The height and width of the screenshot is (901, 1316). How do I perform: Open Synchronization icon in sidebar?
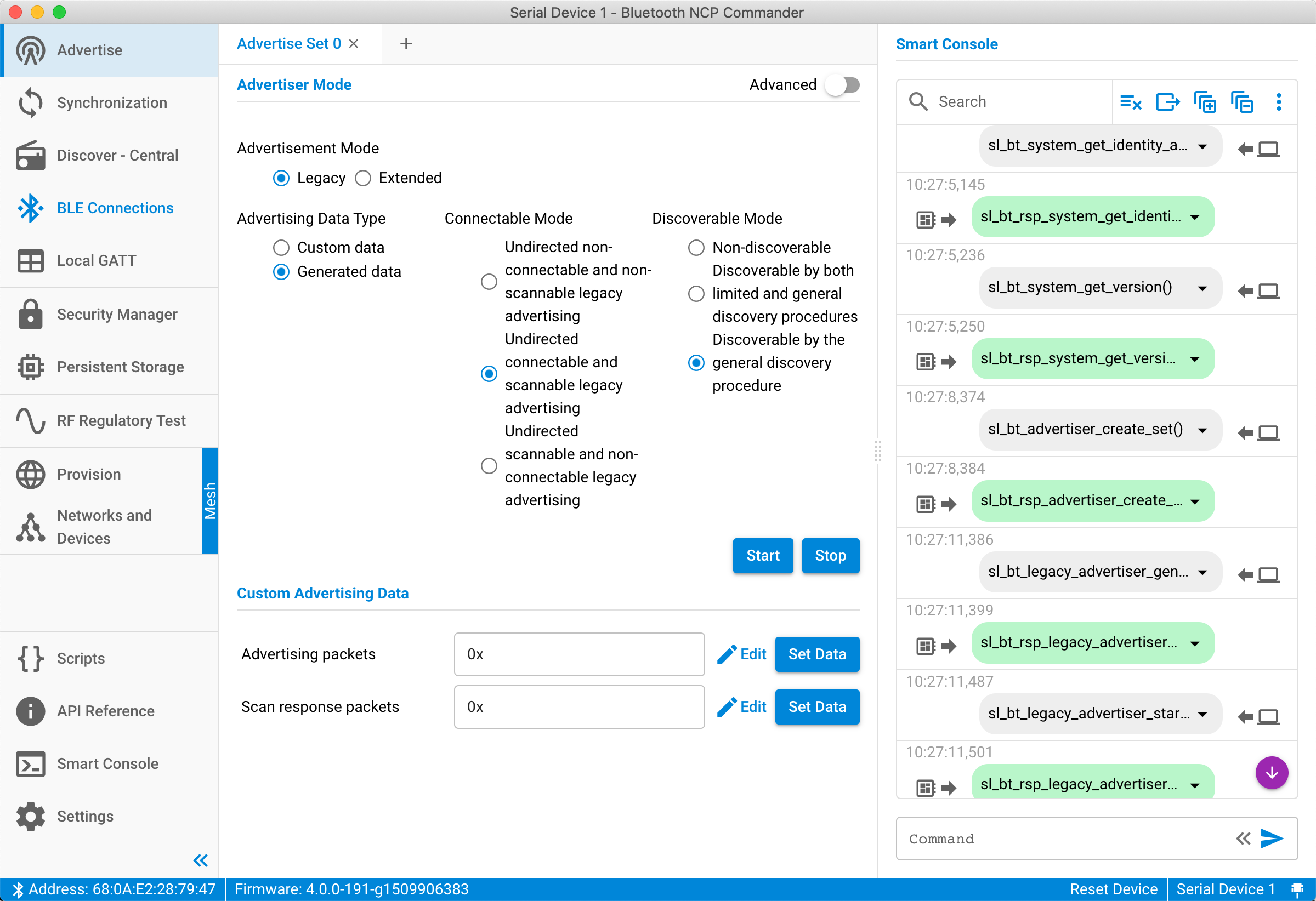click(x=31, y=103)
